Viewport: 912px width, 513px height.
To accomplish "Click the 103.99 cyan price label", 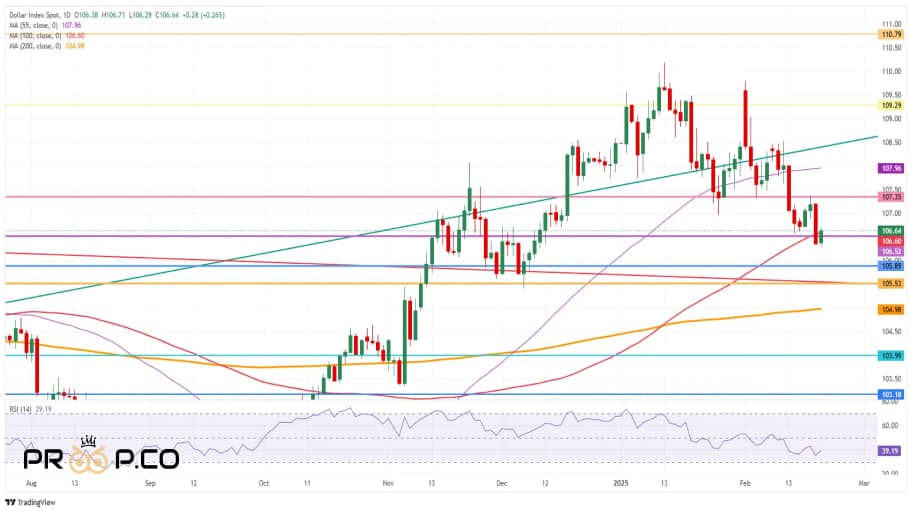I will click(x=891, y=356).
